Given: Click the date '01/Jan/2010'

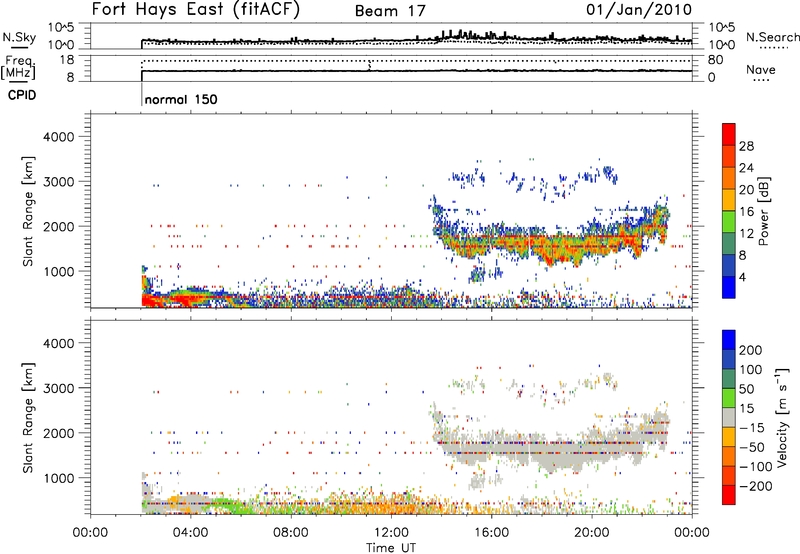Looking at the screenshot, I should coord(639,9).
